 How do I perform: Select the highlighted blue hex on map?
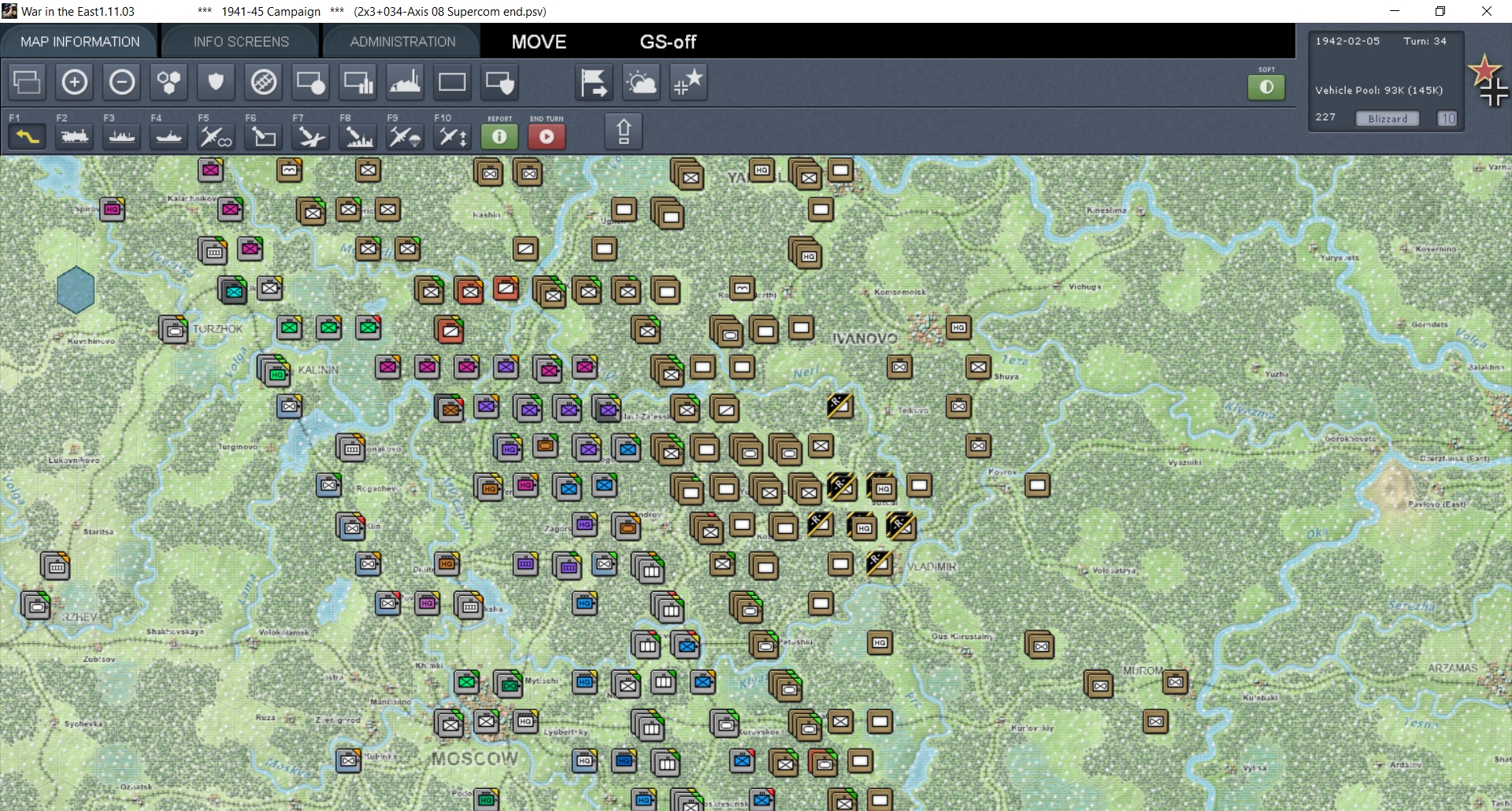click(76, 289)
